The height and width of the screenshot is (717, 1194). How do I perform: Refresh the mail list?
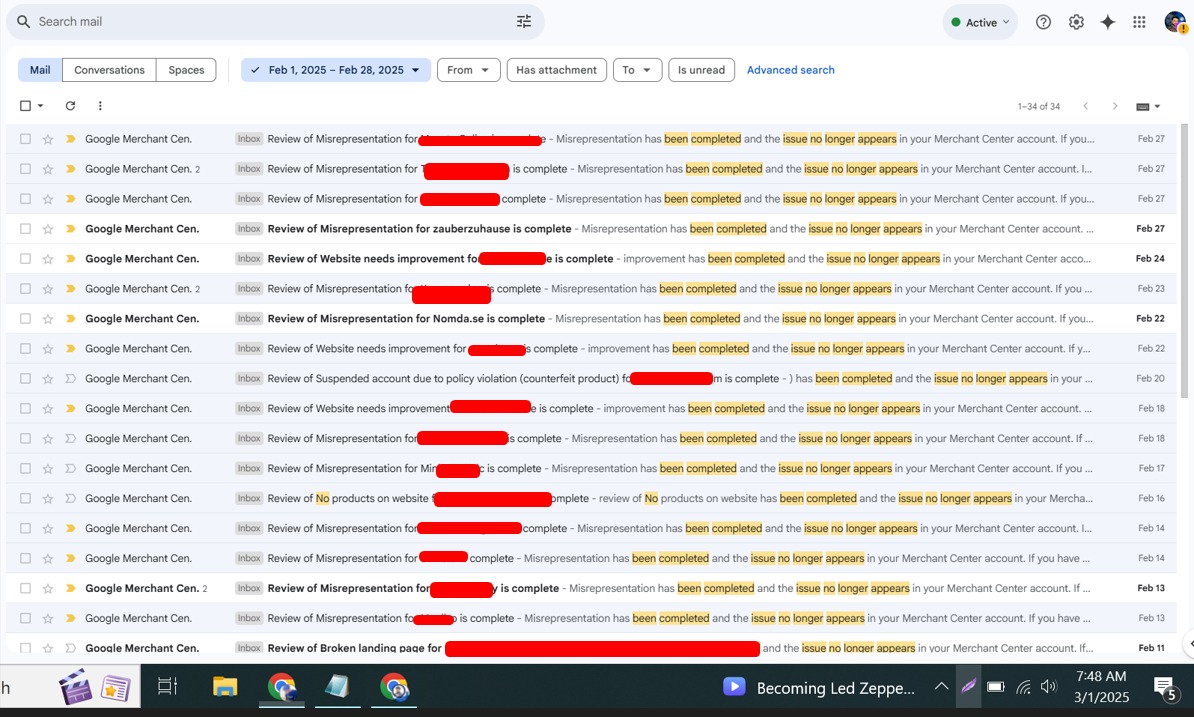[70, 106]
